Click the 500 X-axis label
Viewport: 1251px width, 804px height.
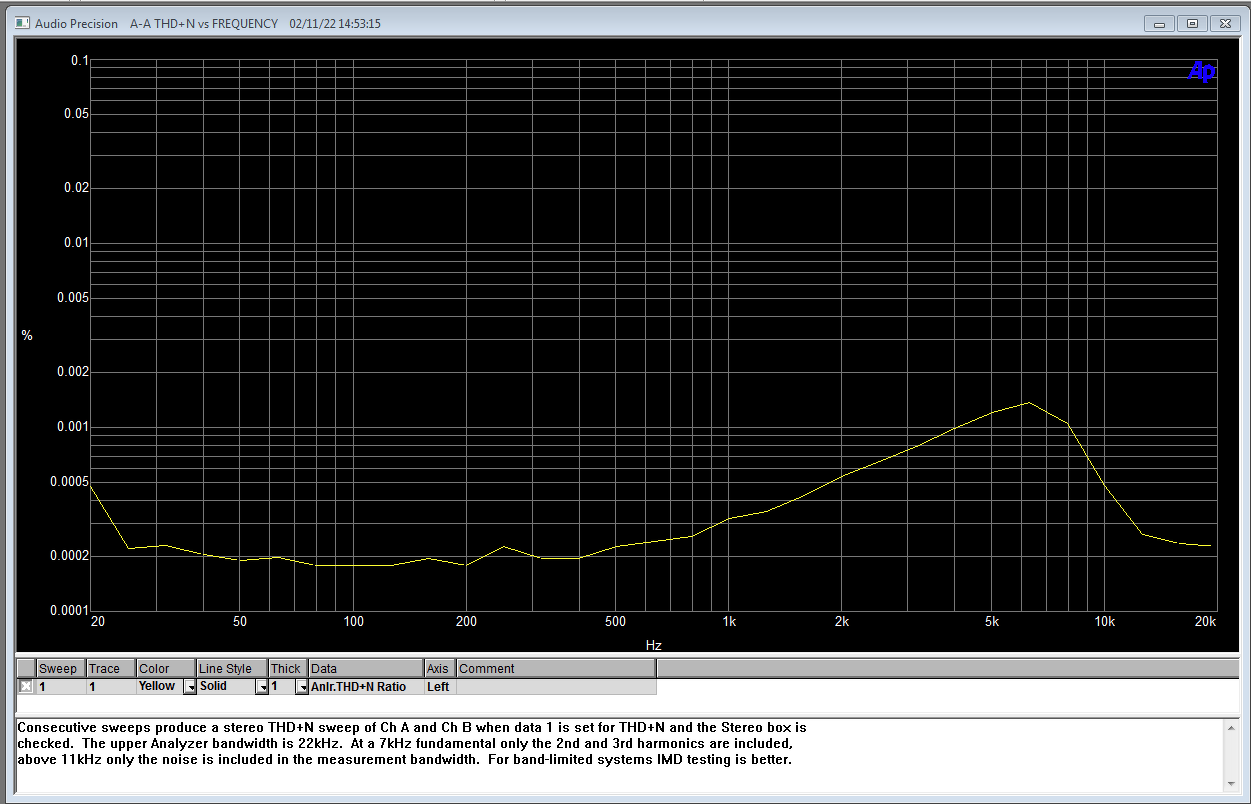tap(615, 622)
